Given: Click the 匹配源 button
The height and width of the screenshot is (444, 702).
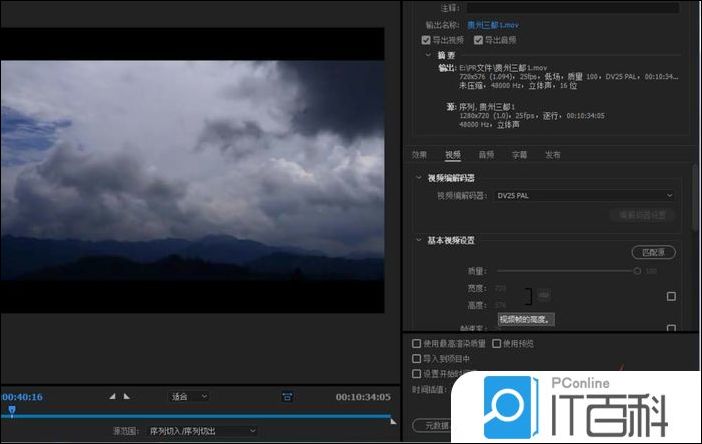Looking at the screenshot, I should tap(654, 252).
